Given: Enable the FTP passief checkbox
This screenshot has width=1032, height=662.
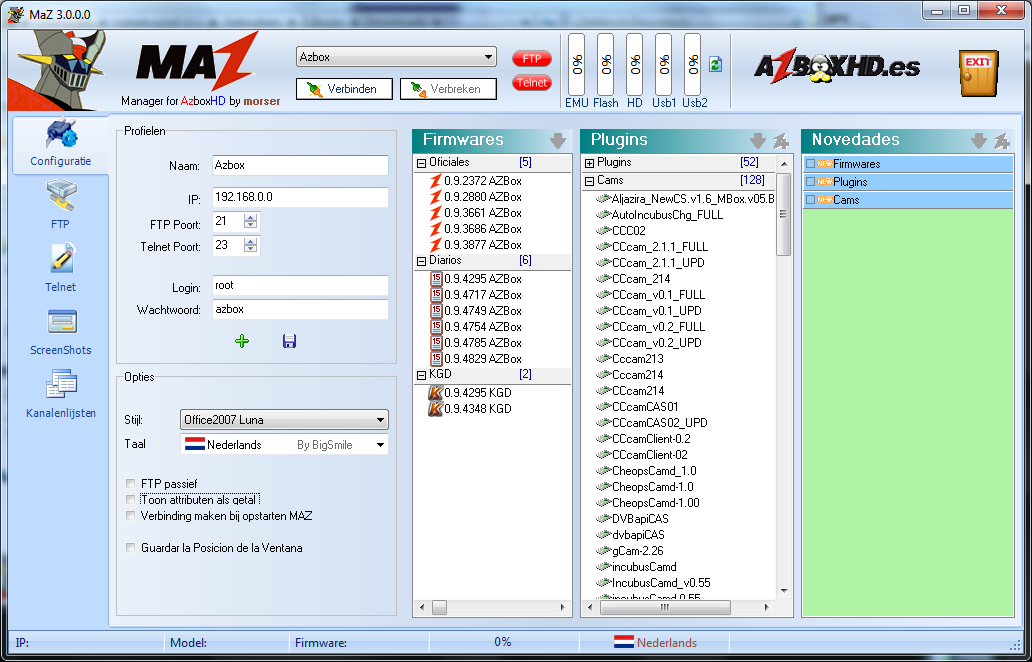Looking at the screenshot, I should coord(130,484).
